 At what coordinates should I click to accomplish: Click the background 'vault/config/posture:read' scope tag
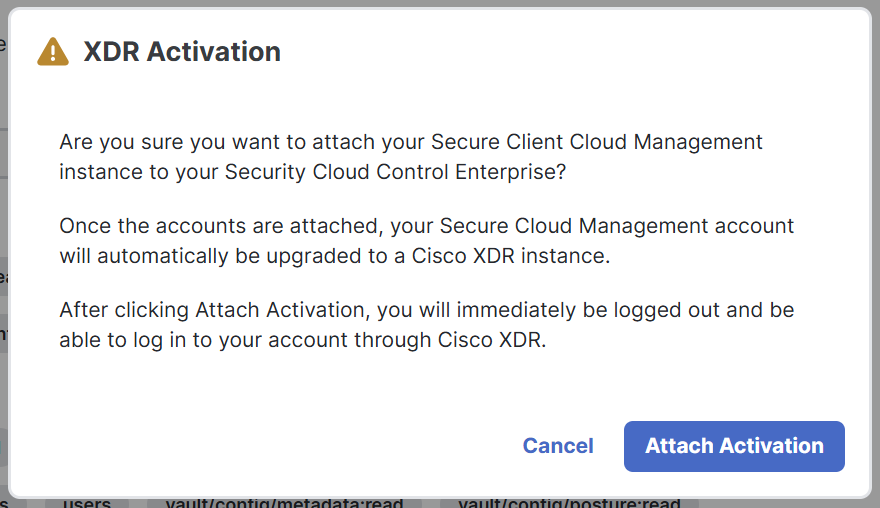(x=569, y=502)
